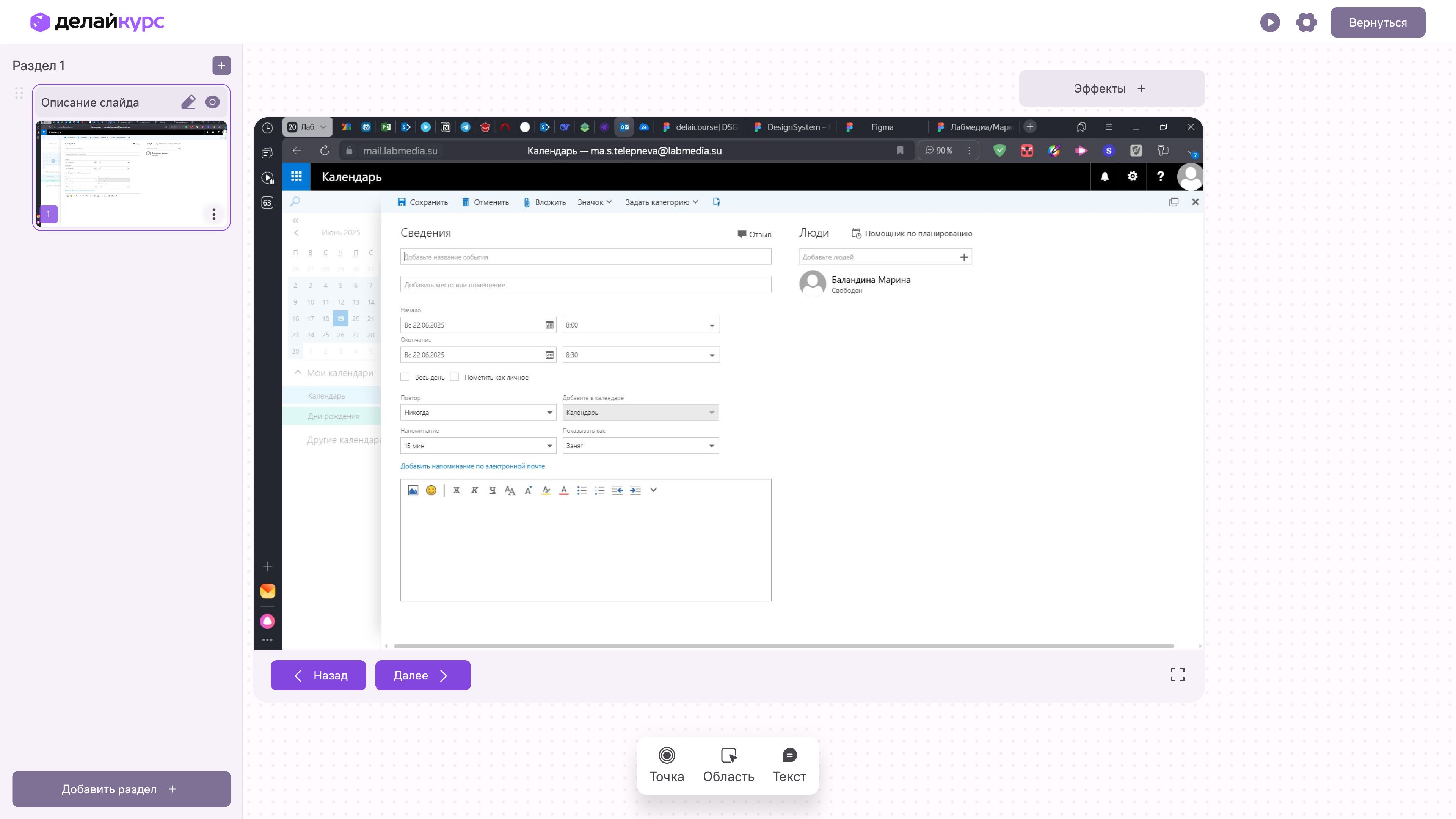Click the horizontal scrollbar under the screenshot
Viewport: 1456px width, 819px height.
pyautogui.click(x=783, y=645)
